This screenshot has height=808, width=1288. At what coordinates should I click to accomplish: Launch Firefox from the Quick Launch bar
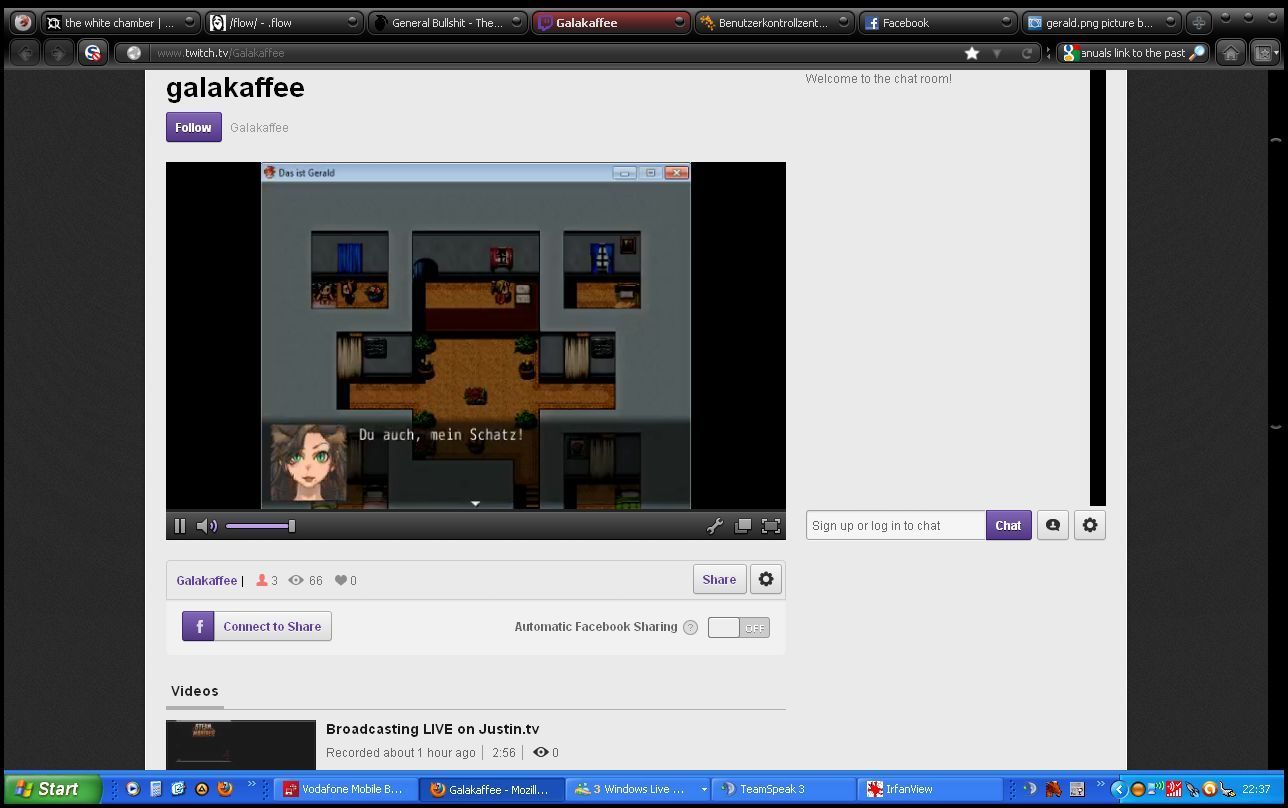click(x=225, y=789)
